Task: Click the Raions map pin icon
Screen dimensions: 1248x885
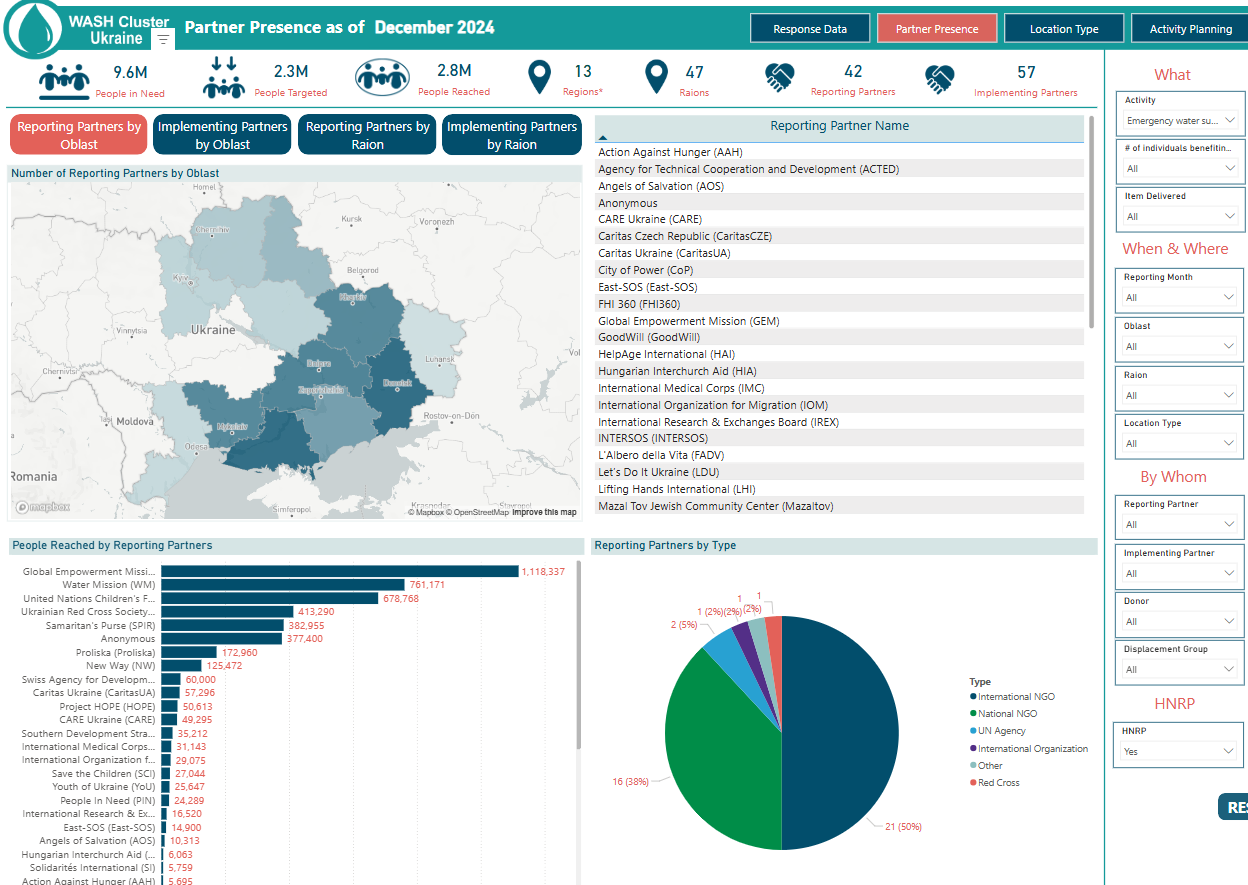Action: 656,77
